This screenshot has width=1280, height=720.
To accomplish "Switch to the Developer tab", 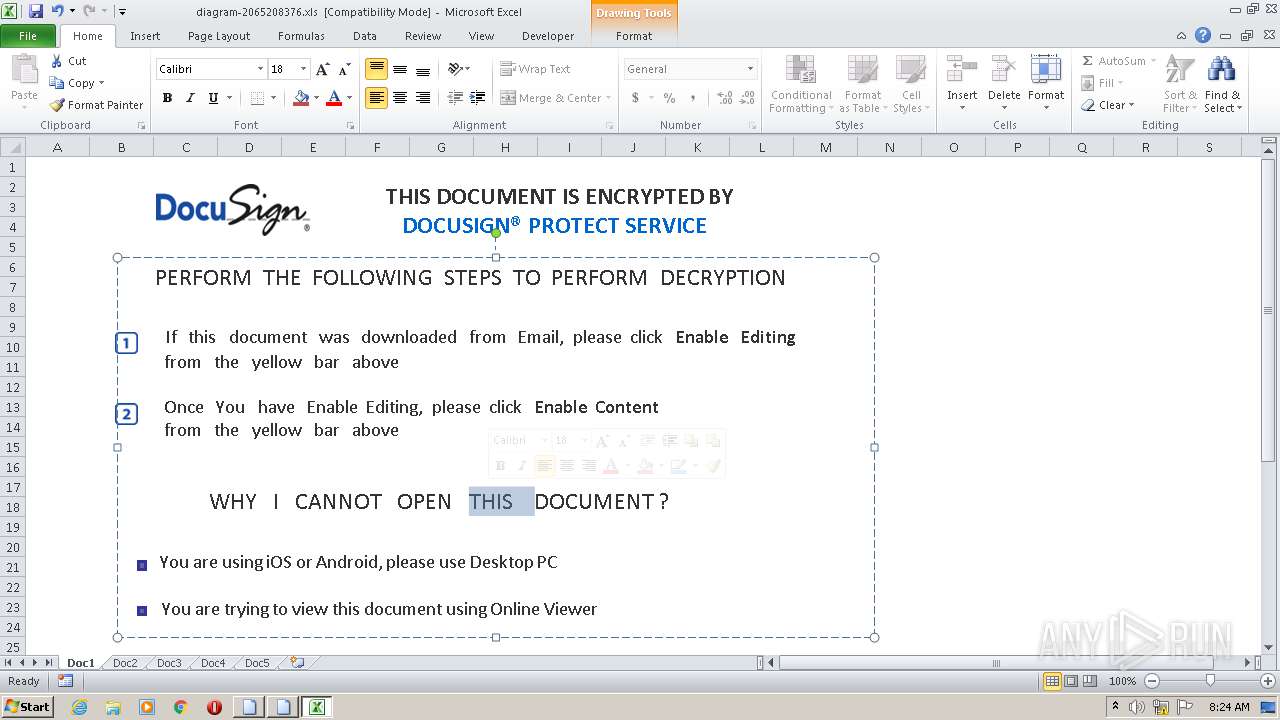I will pyautogui.click(x=548, y=36).
